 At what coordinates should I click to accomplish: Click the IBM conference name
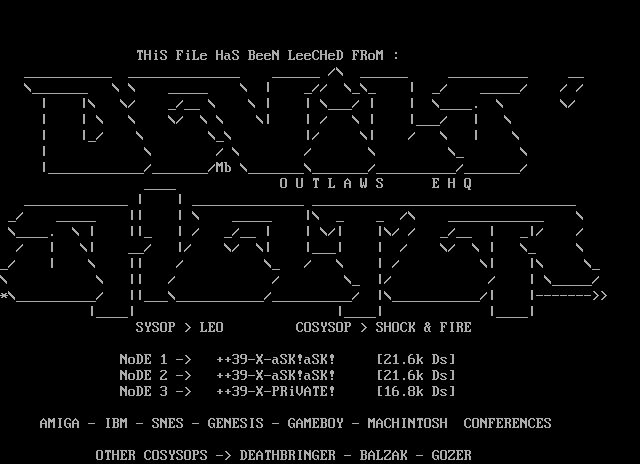[x=115, y=423]
